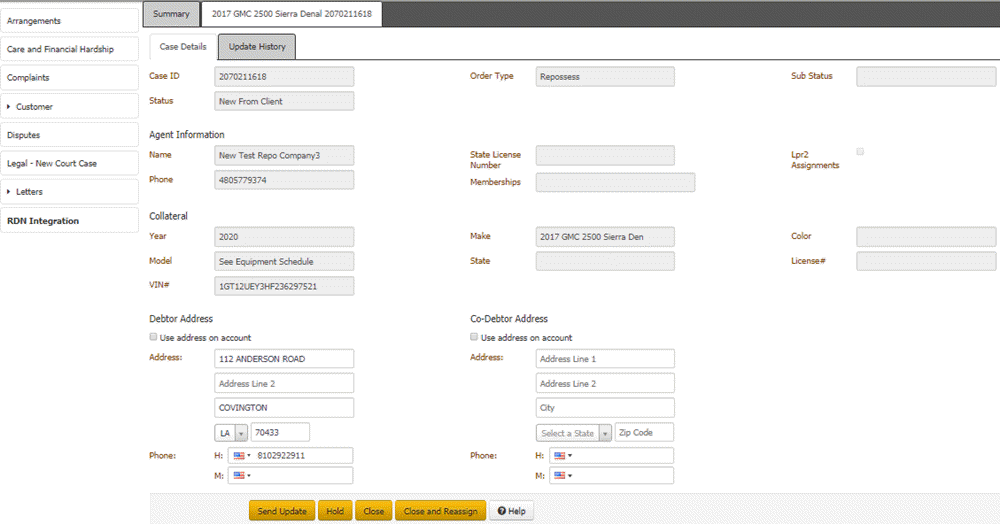Screen dimensions: 1000x524
Task: Switch to the Summary tab
Action: (x=171, y=14)
